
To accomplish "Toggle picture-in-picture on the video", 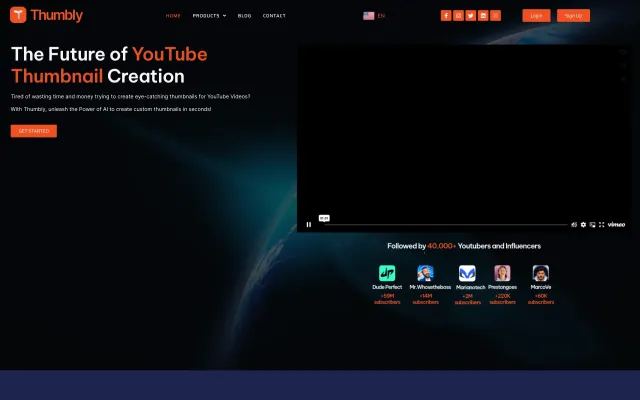I will (592, 225).
